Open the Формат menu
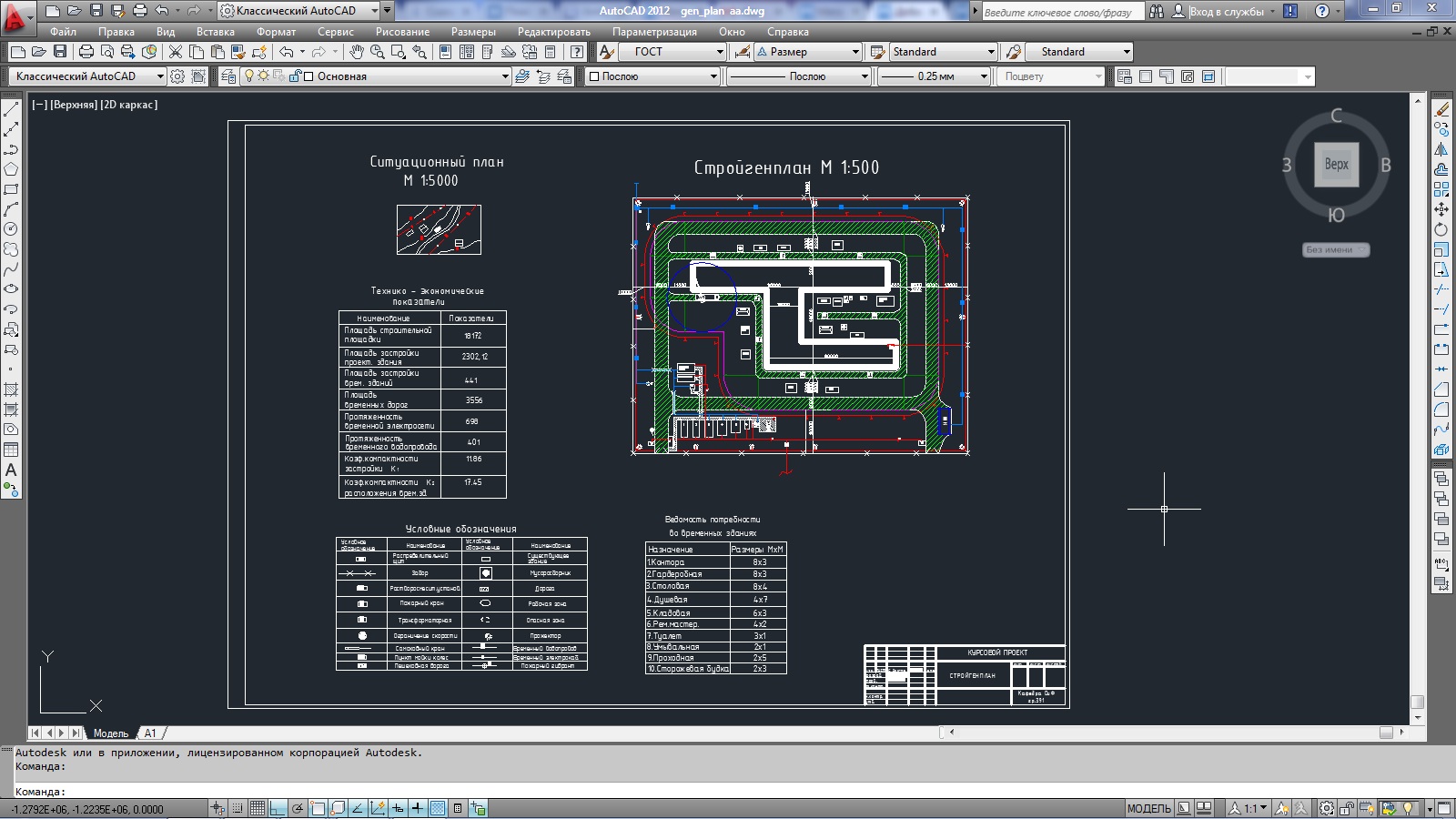The image size is (1456, 819). (x=276, y=31)
